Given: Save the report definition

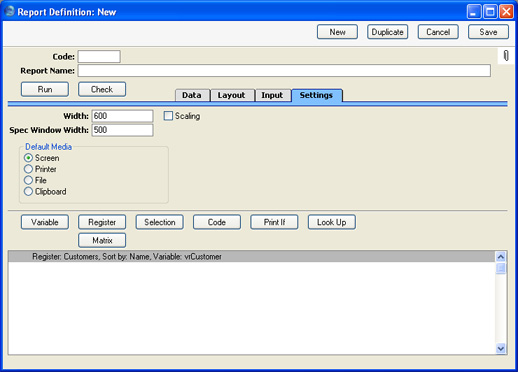Looking at the screenshot, I should click(x=488, y=32).
